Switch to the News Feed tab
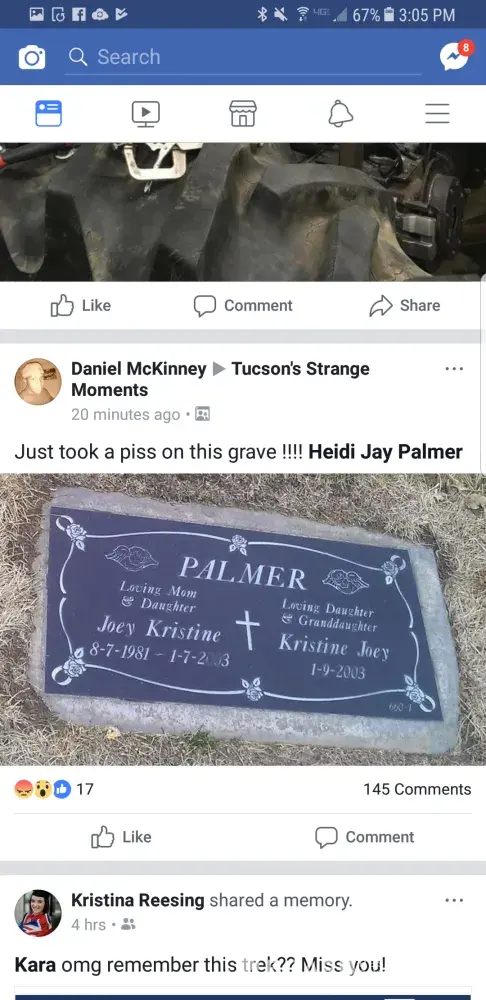The width and height of the screenshot is (486, 1000). click(x=48, y=114)
